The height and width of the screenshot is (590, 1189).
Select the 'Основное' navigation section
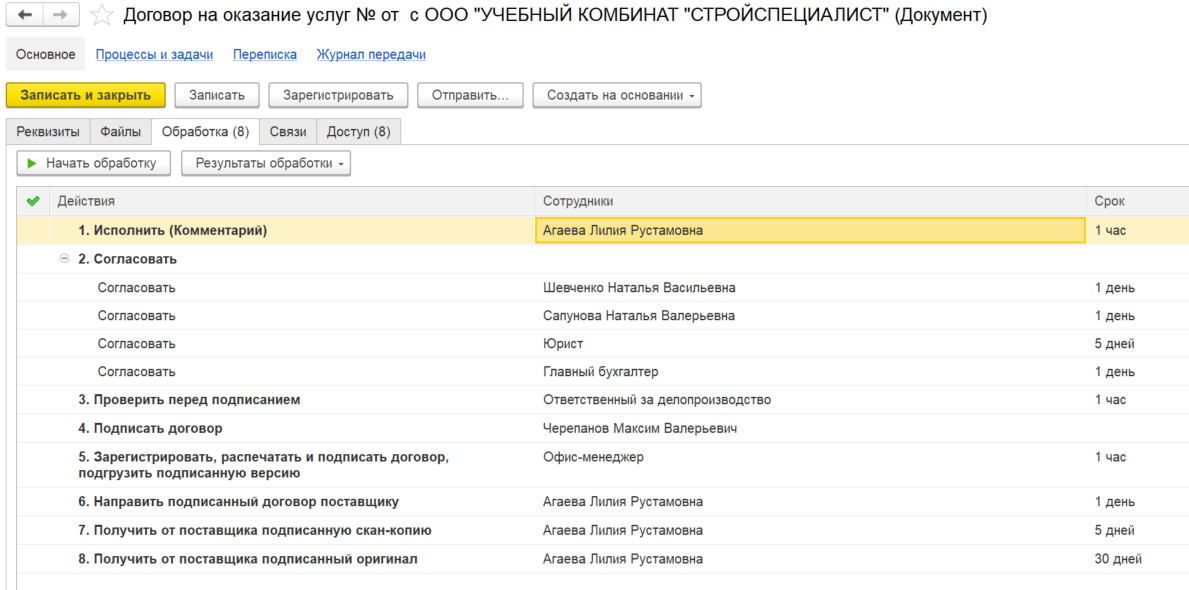[x=45, y=55]
